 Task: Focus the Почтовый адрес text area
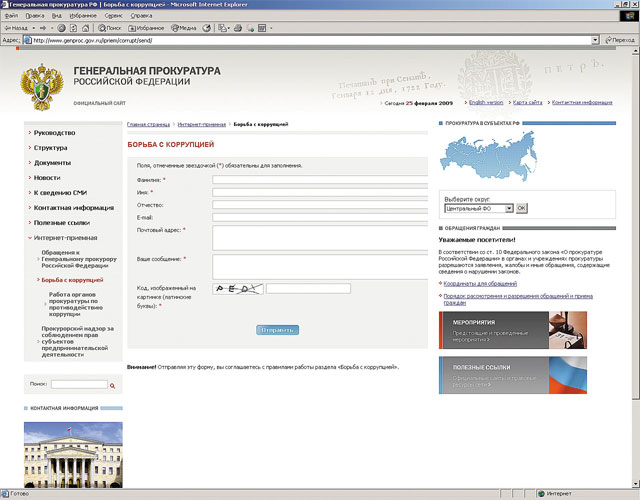(320, 238)
